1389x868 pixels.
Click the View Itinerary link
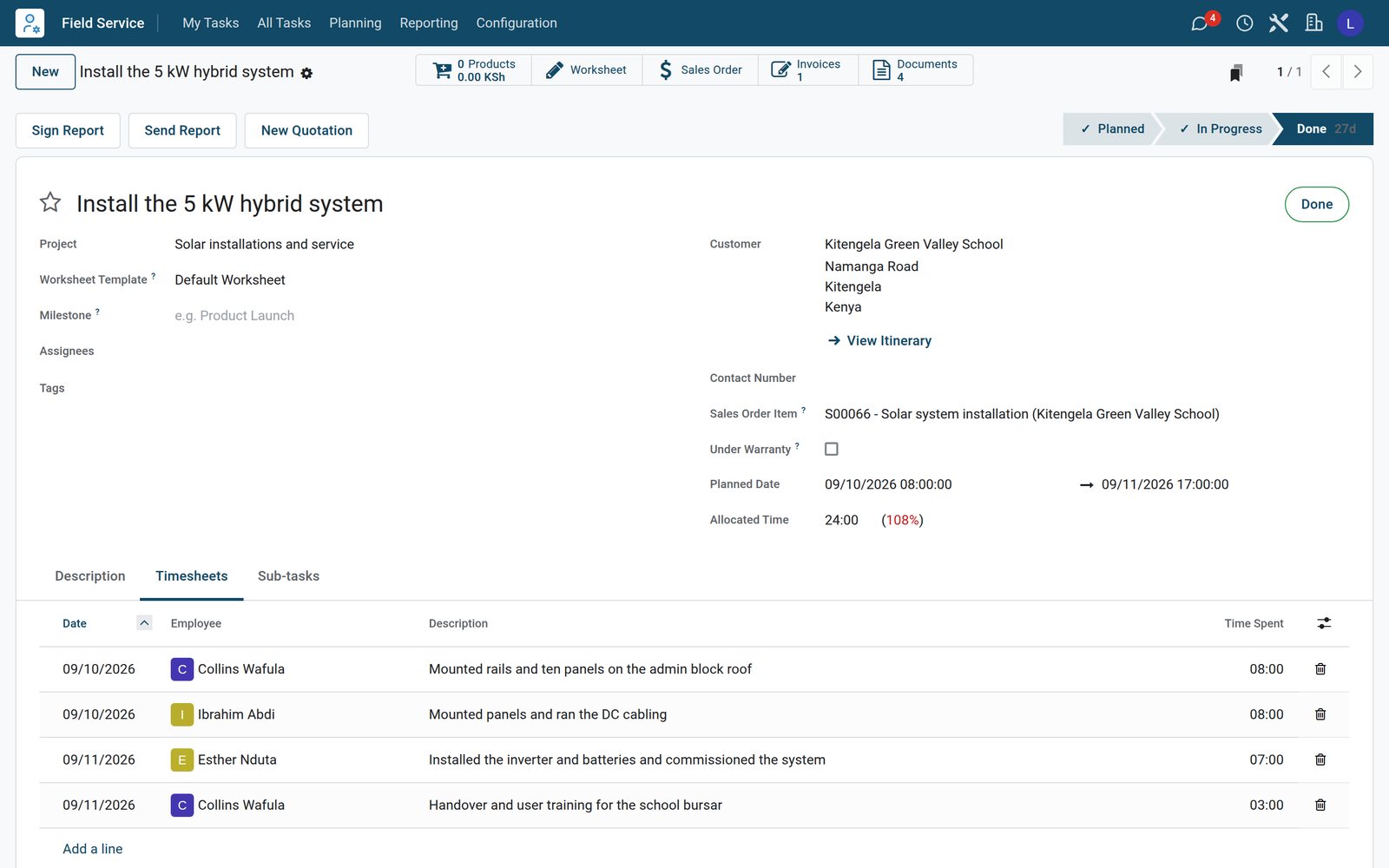(x=879, y=340)
